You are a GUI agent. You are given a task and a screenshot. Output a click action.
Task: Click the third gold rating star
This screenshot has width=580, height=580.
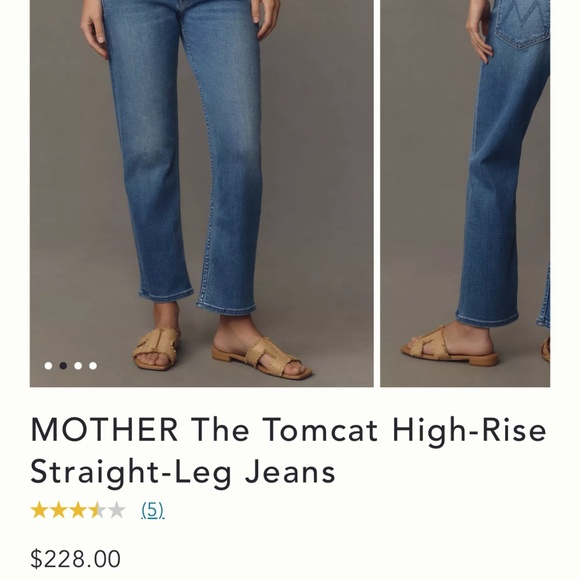(x=78, y=510)
